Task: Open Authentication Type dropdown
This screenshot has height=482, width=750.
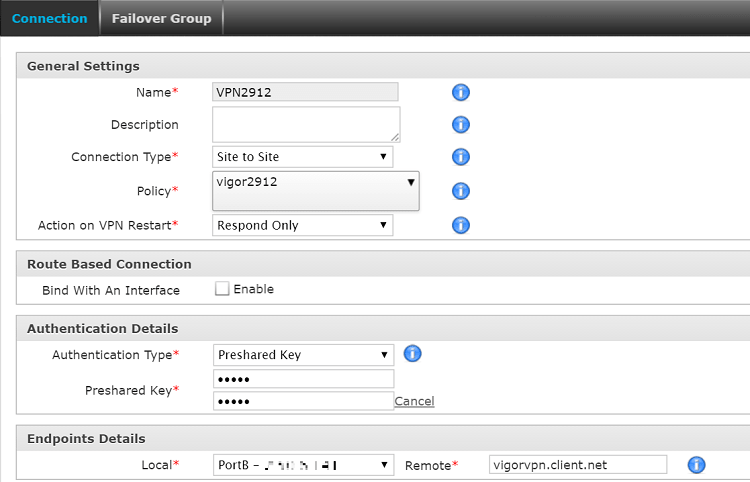Action: click(x=303, y=355)
